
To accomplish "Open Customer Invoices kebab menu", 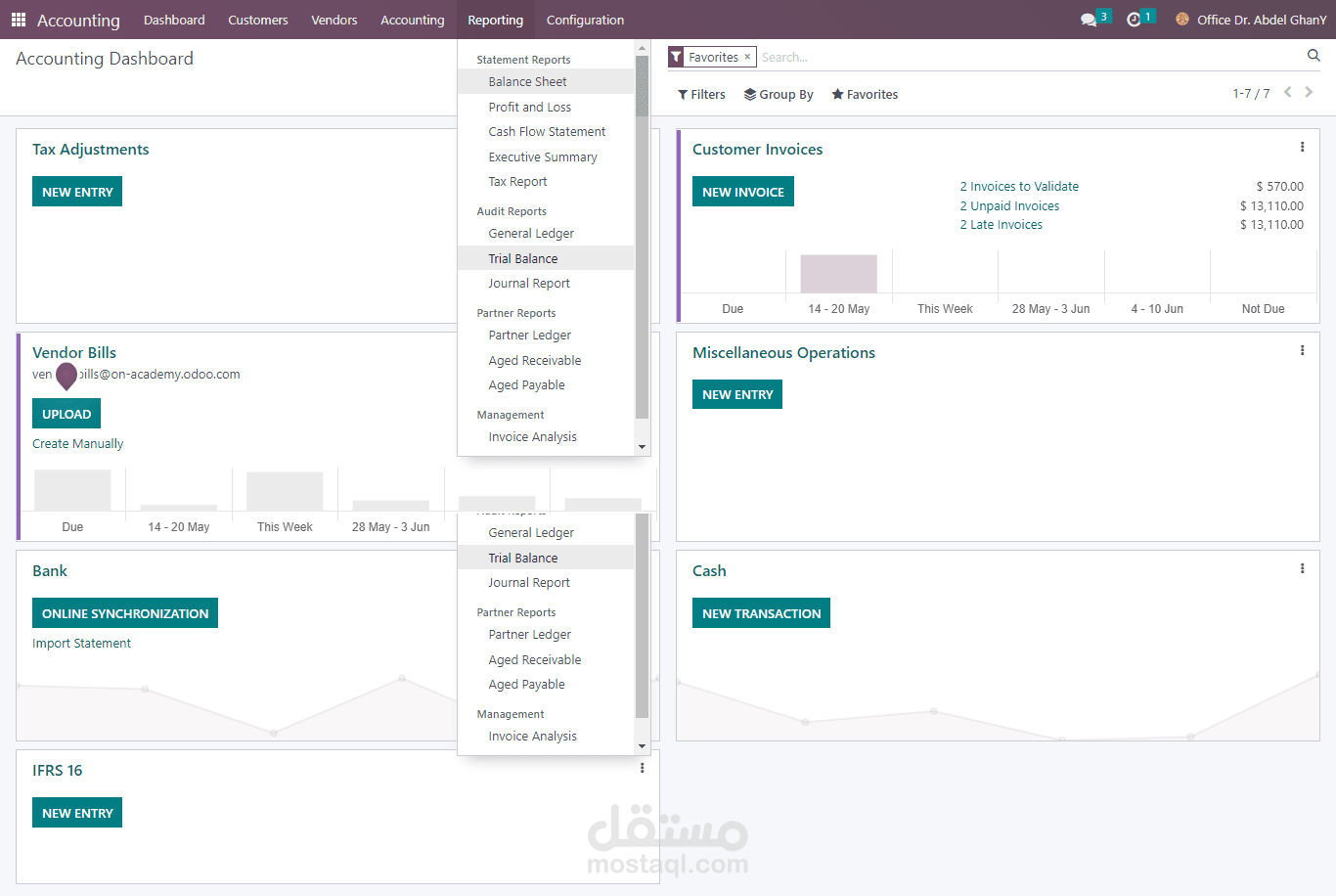I will tap(1302, 147).
